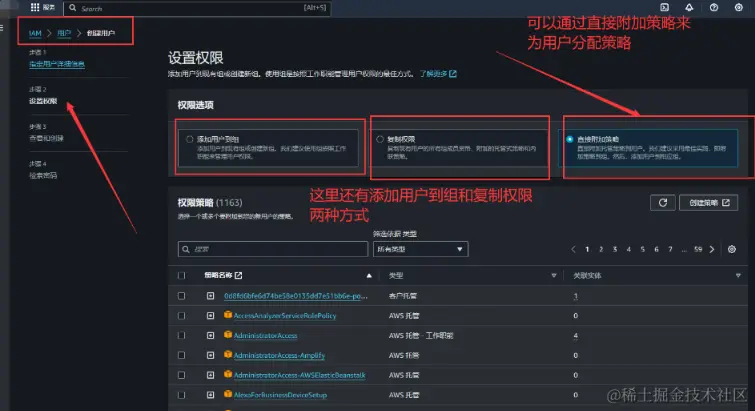This screenshot has width=755, height=411.
Task: Select the add user to group option
Action: pos(190,139)
